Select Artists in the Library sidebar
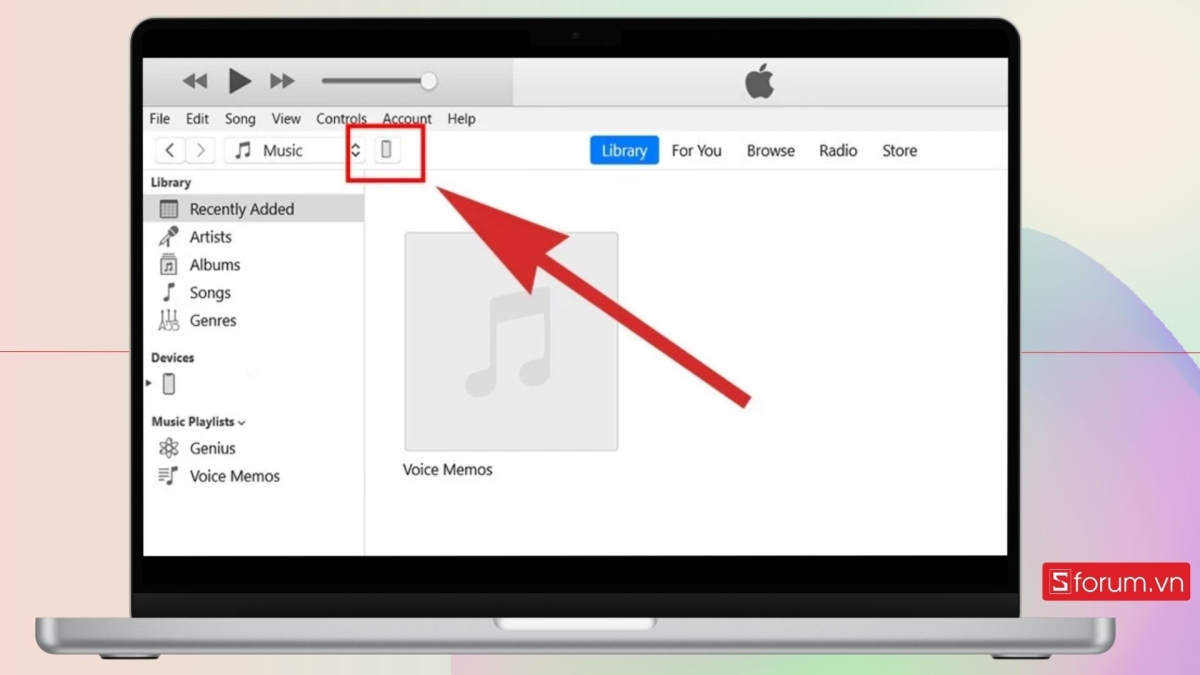Viewport: 1200px width, 675px height. [210, 237]
